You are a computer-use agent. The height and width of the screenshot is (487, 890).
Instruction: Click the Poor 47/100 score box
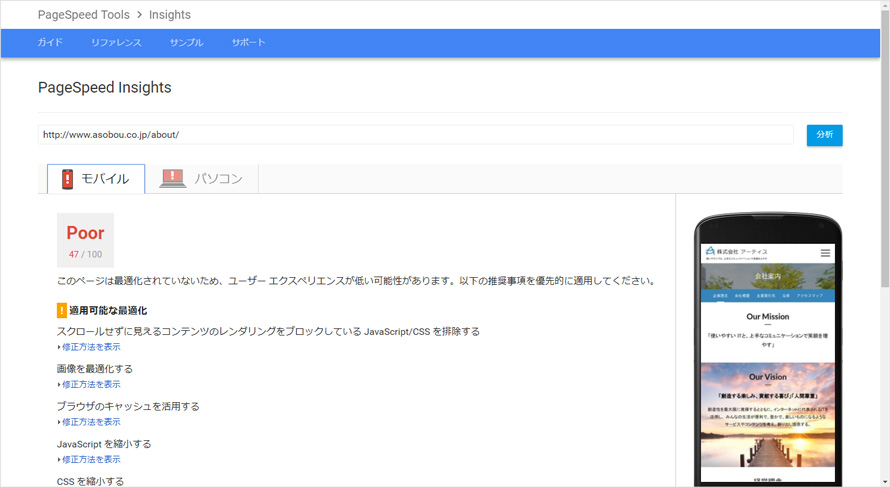[x=85, y=240]
